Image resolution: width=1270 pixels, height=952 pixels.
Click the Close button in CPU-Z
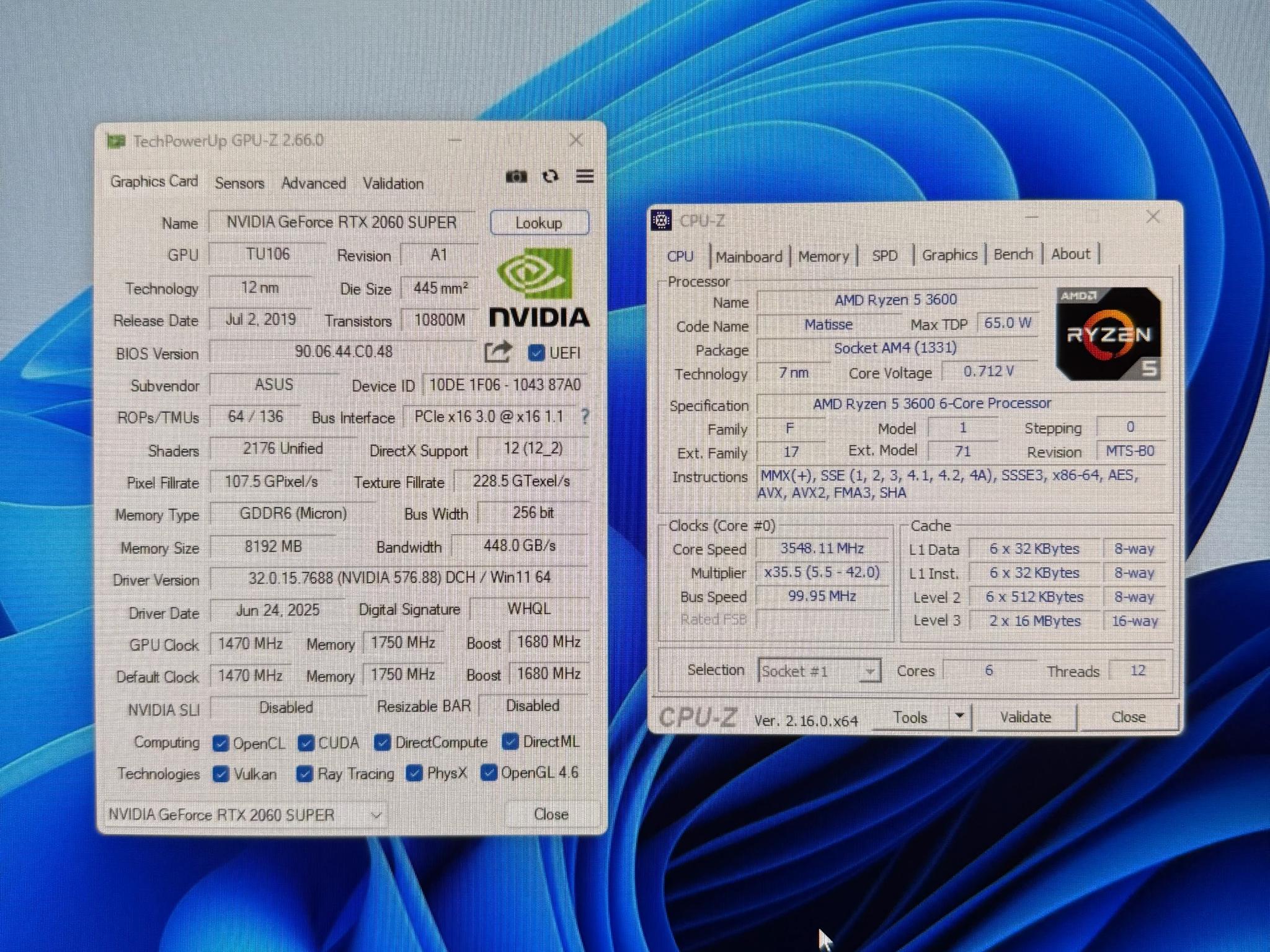pyautogui.click(x=1128, y=716)
